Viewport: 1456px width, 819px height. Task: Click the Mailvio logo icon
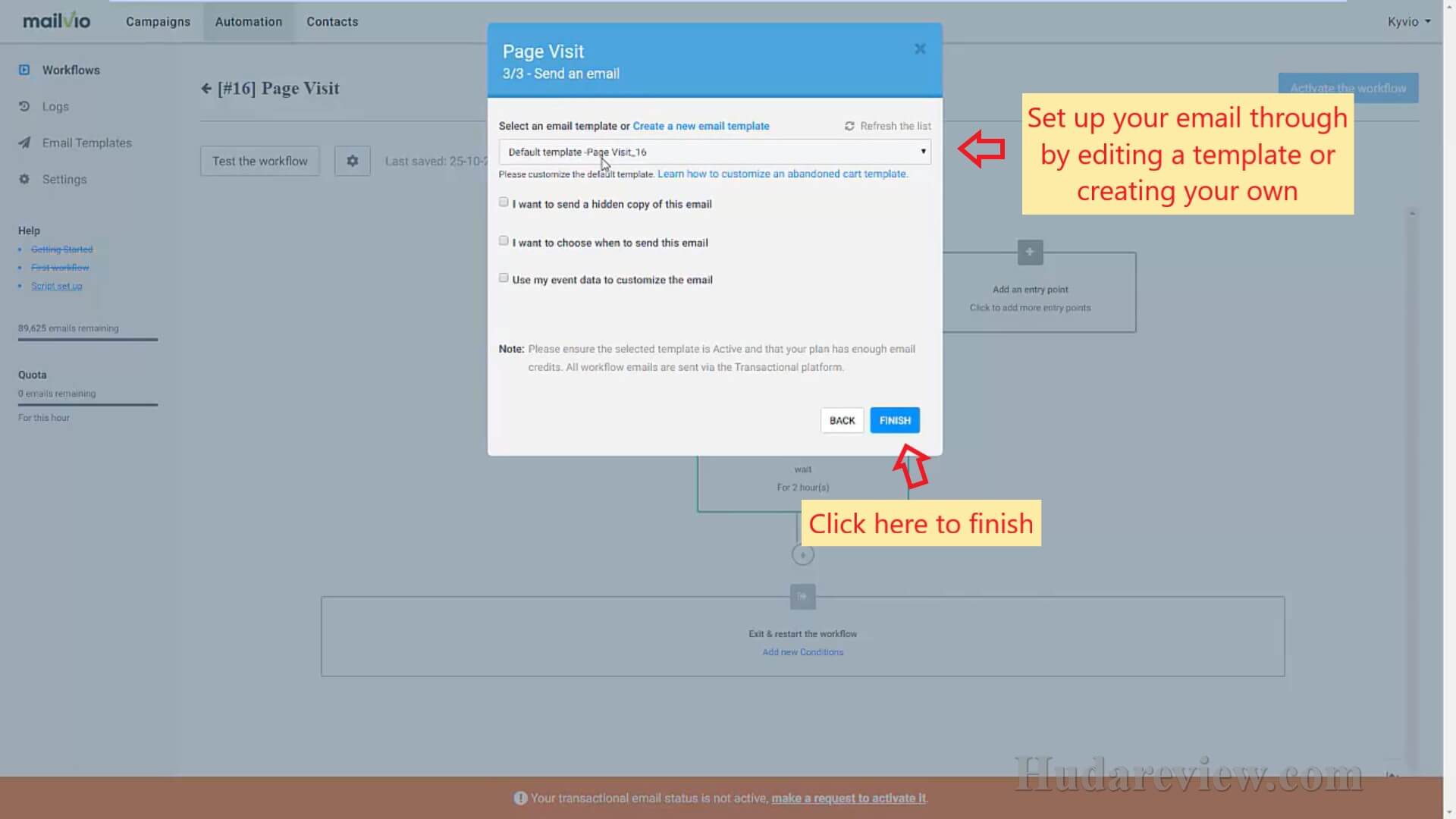(57, 21)
